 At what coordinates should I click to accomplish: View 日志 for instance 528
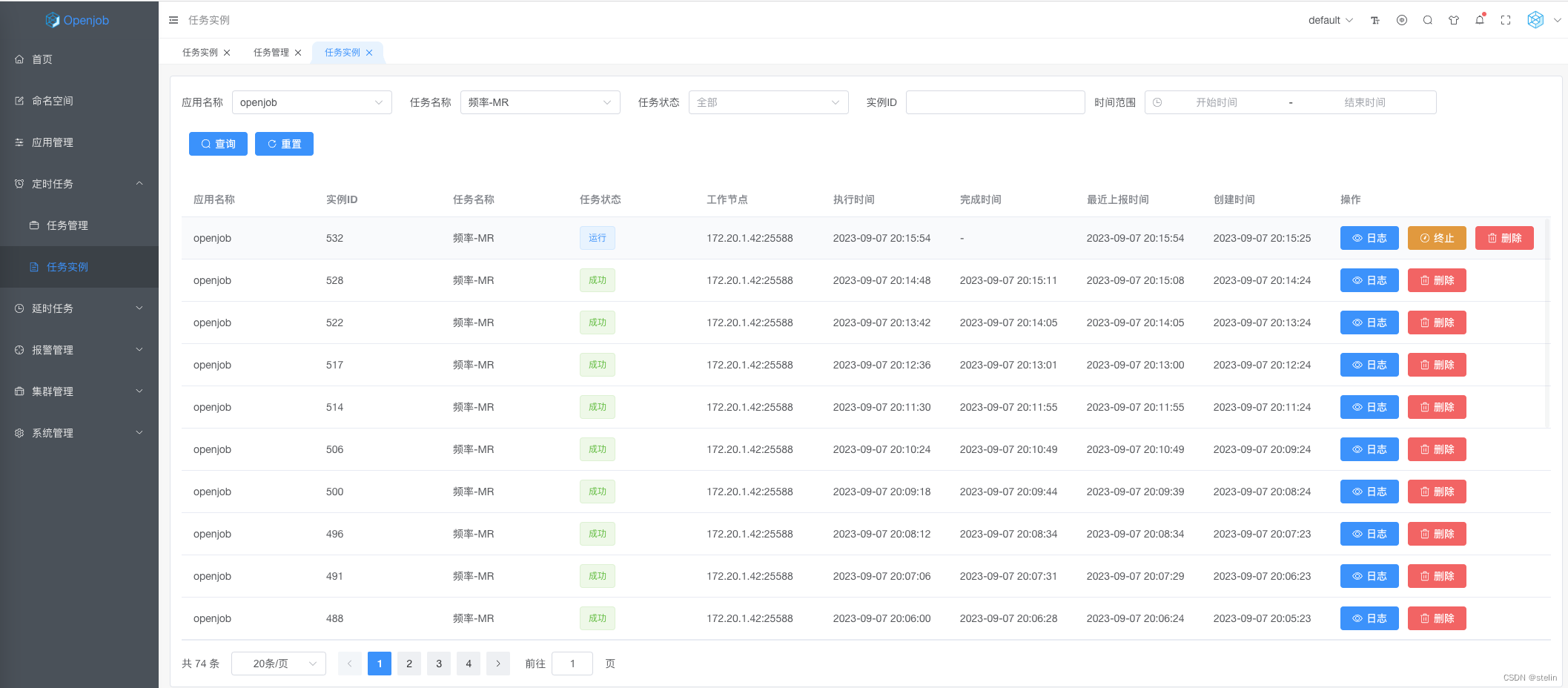coord(1369,280)
